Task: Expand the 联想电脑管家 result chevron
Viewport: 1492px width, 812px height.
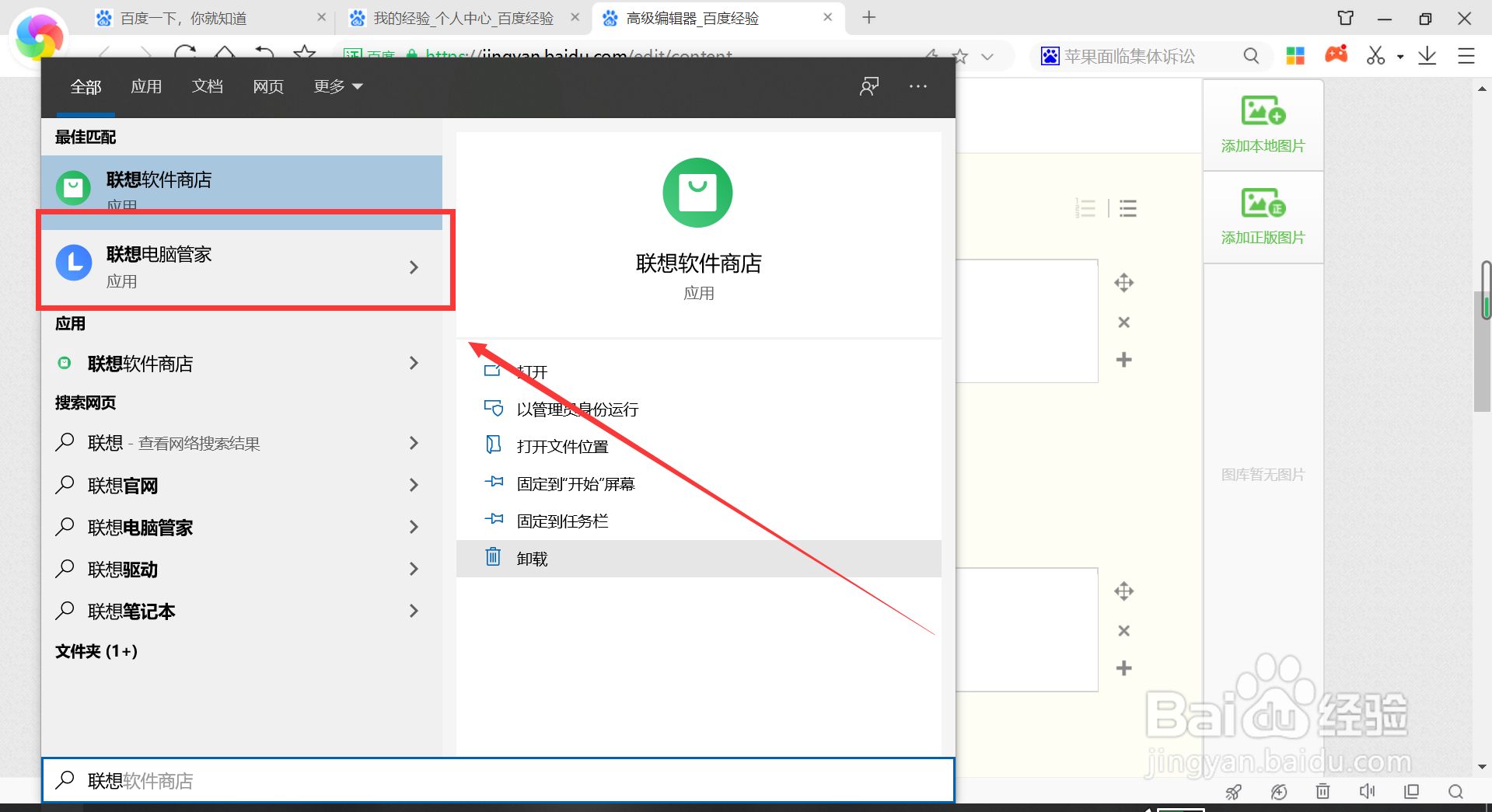Action: (413, 267)
